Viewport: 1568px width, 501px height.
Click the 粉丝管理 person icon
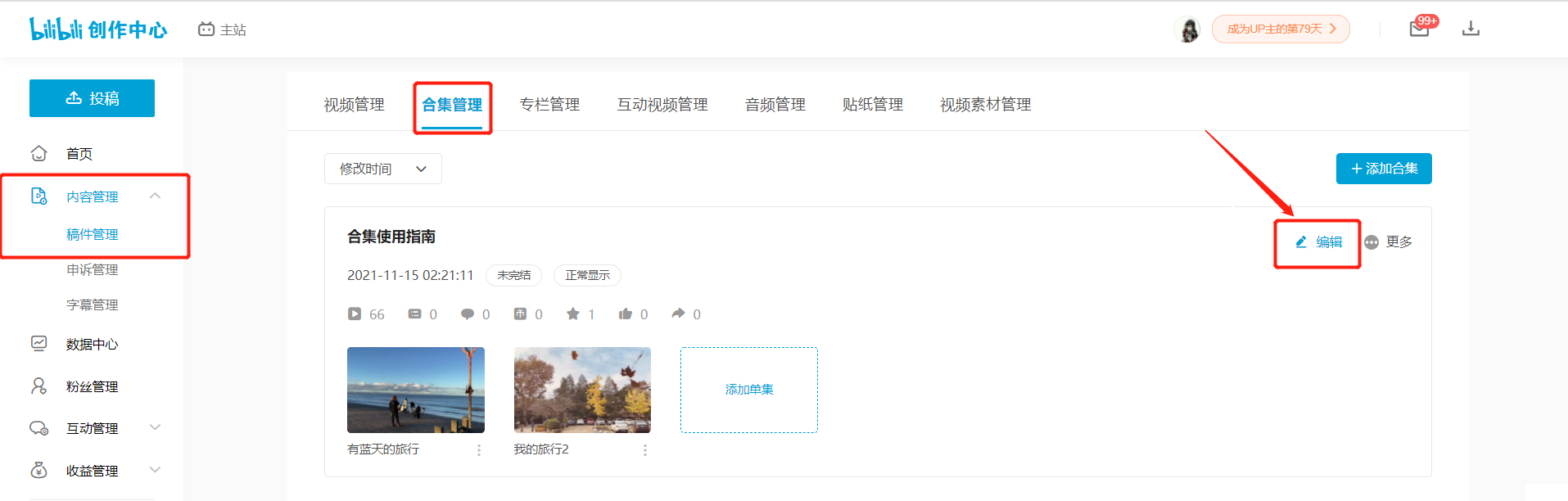pyautogui.click(x=38, y=386)
